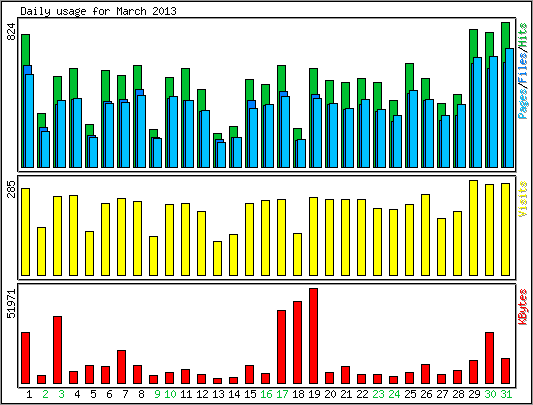
Task: Click day label '8' on the x-axis
Action: pos(141,394)
